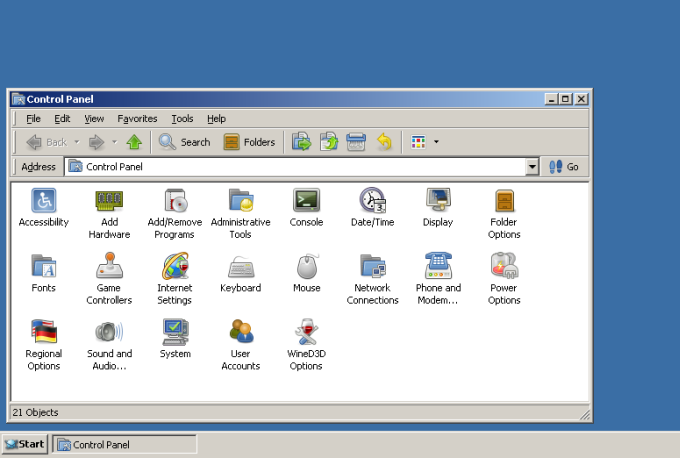Click the Back navigation button
This screenshot has height=458, width=680.
click(x=46, y=142)
